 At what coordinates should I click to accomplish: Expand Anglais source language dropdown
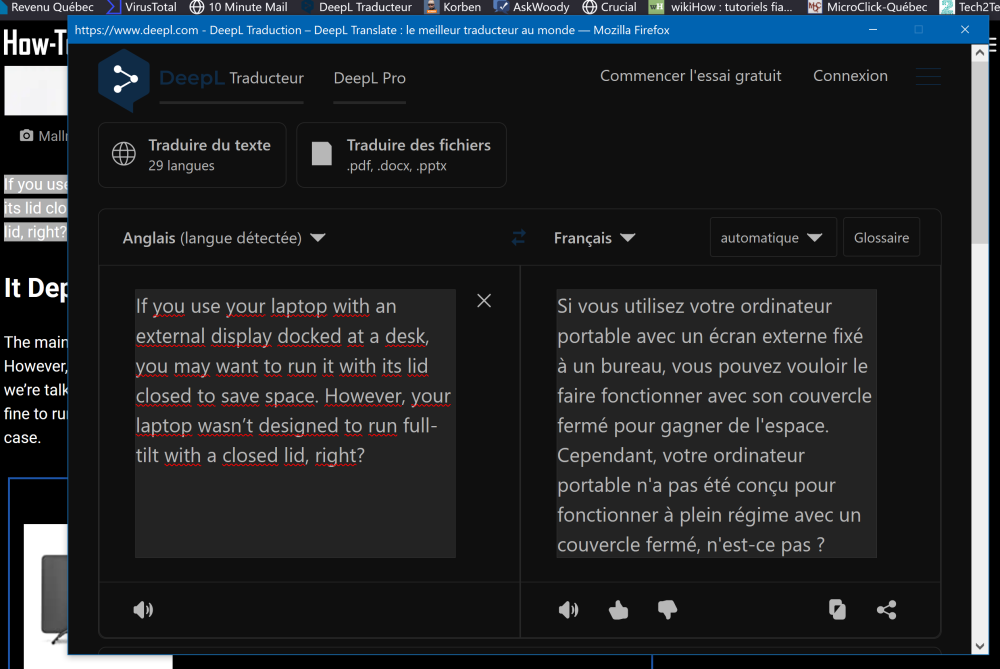click(224, 238)
